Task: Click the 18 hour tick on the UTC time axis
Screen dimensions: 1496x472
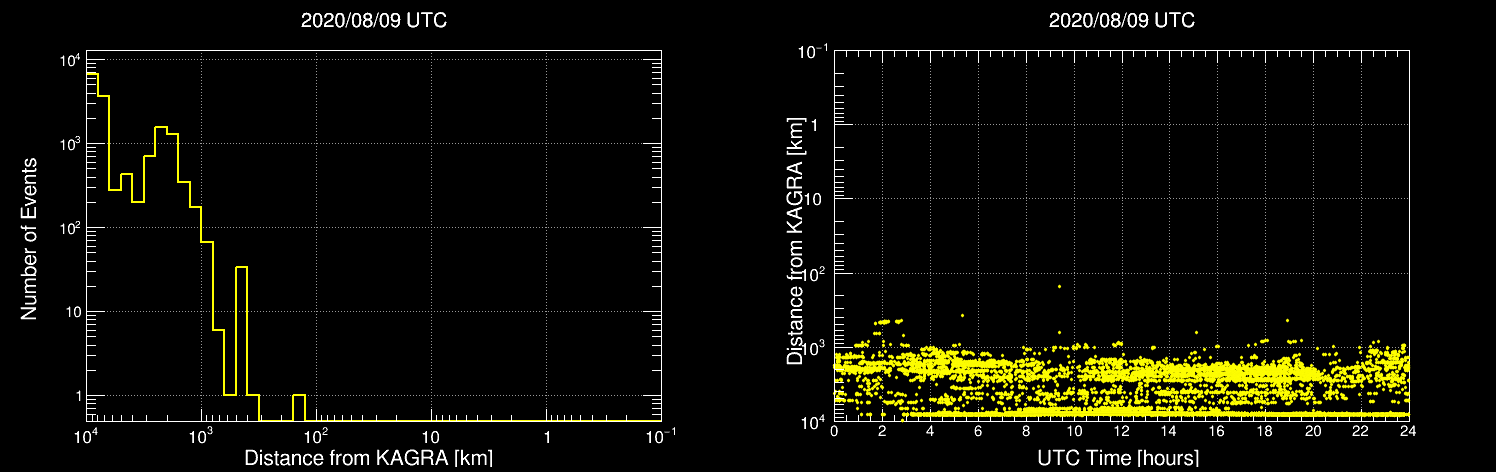Action: pos(1265,430)
